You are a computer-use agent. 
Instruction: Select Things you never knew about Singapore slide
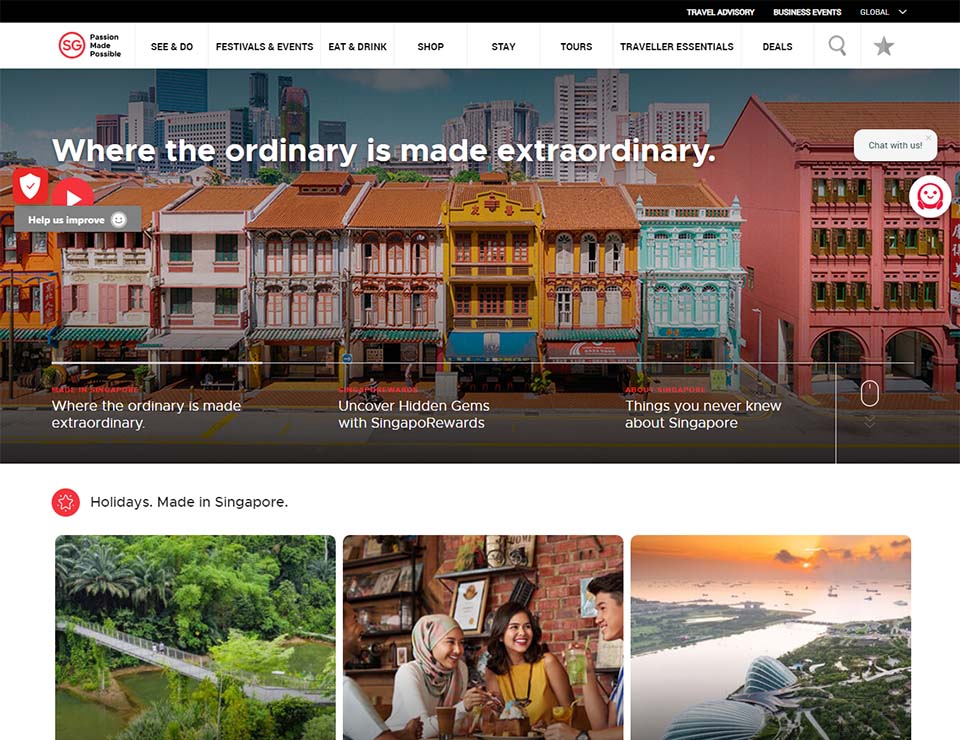[x=703, y=414]
